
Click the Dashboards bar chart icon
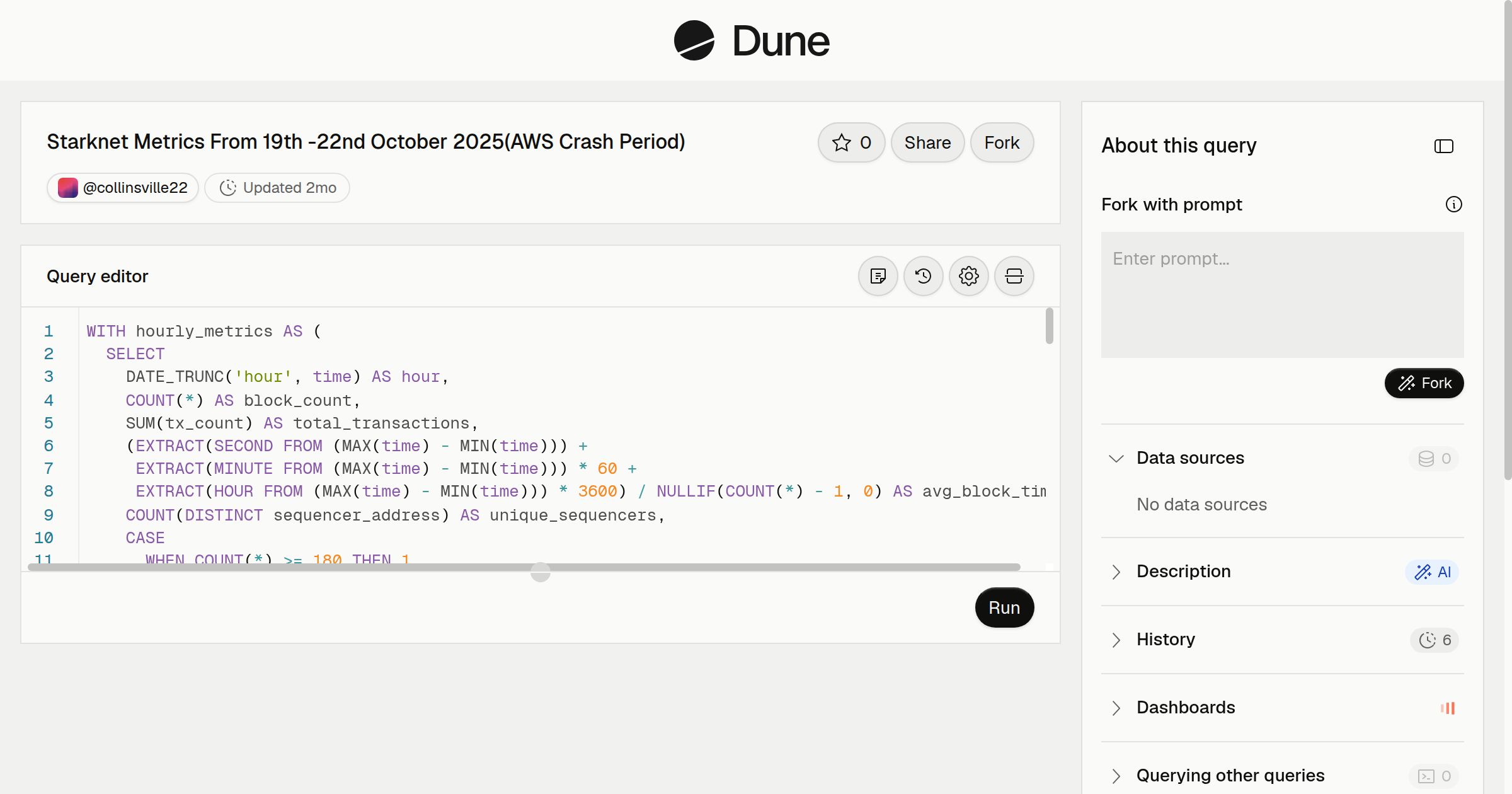(x=1448, y=708)
